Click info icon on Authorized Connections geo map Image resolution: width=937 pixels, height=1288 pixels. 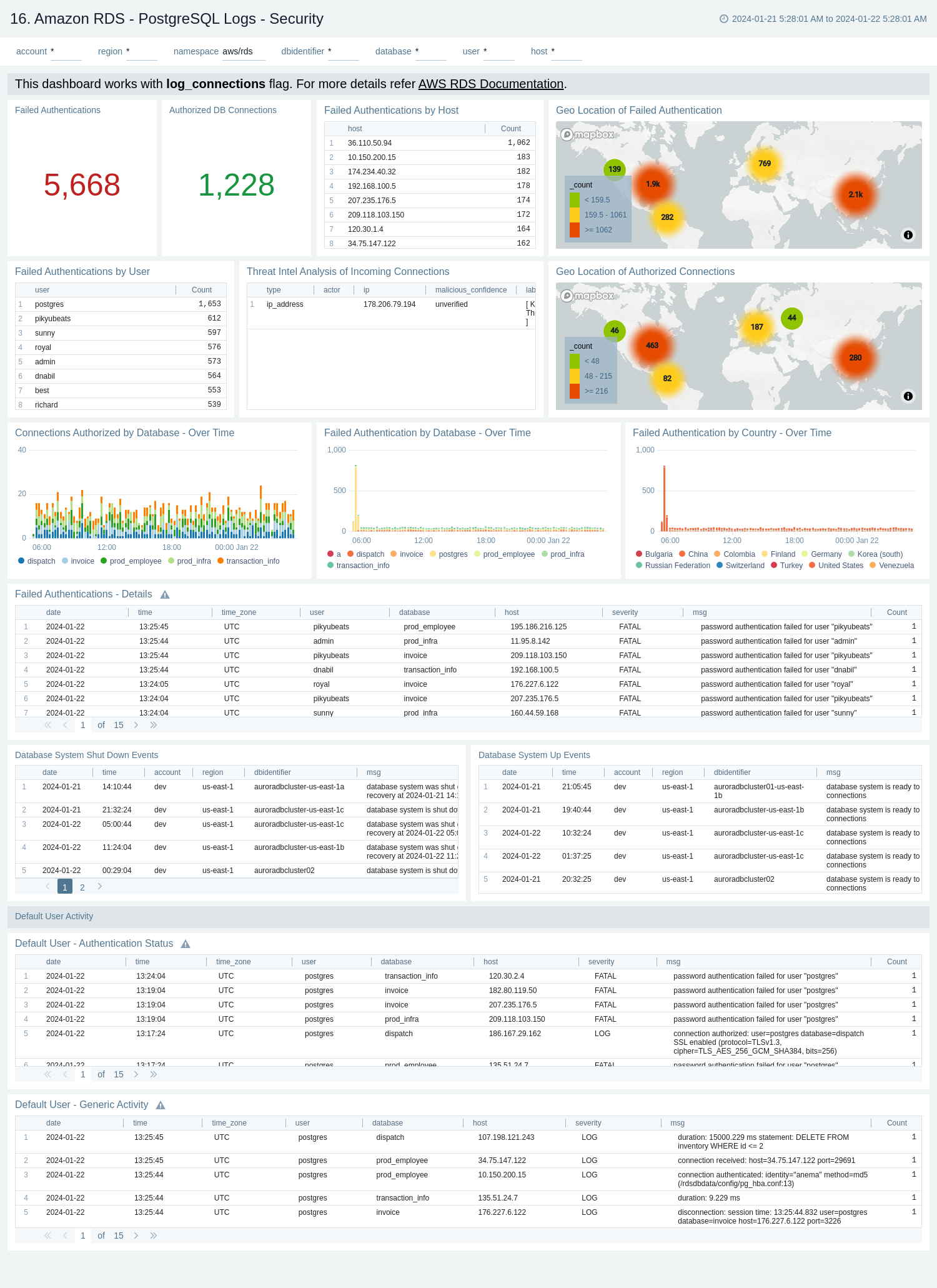[908, 396]
